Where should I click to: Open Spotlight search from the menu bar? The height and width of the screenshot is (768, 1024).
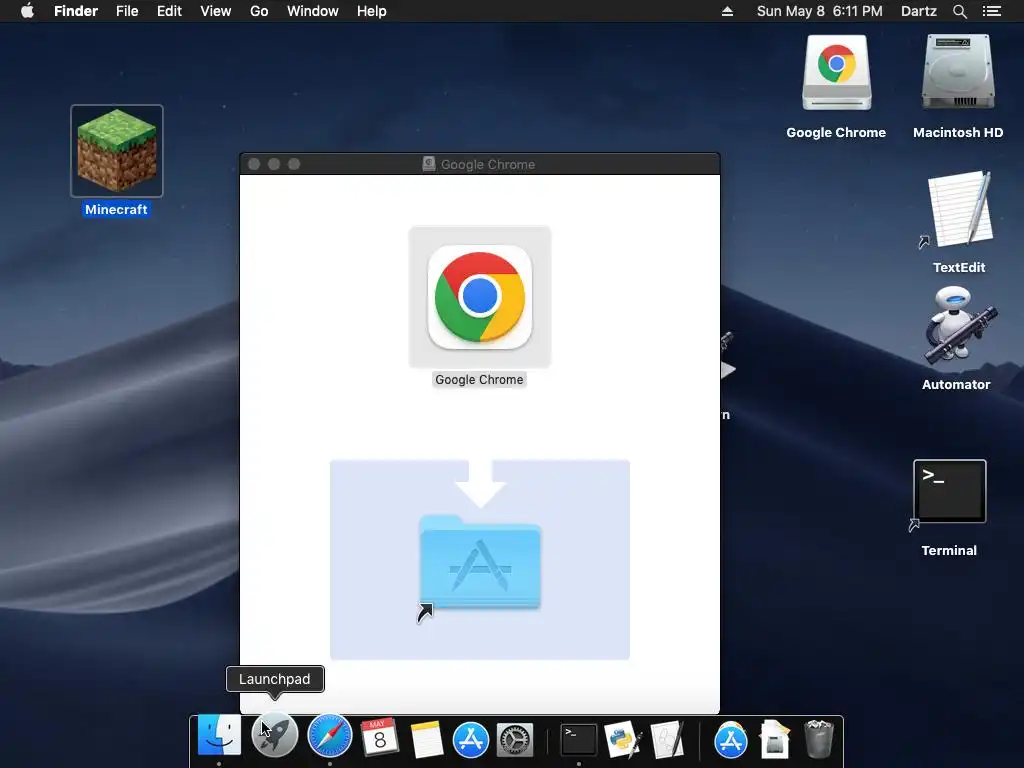click(959, 12)
